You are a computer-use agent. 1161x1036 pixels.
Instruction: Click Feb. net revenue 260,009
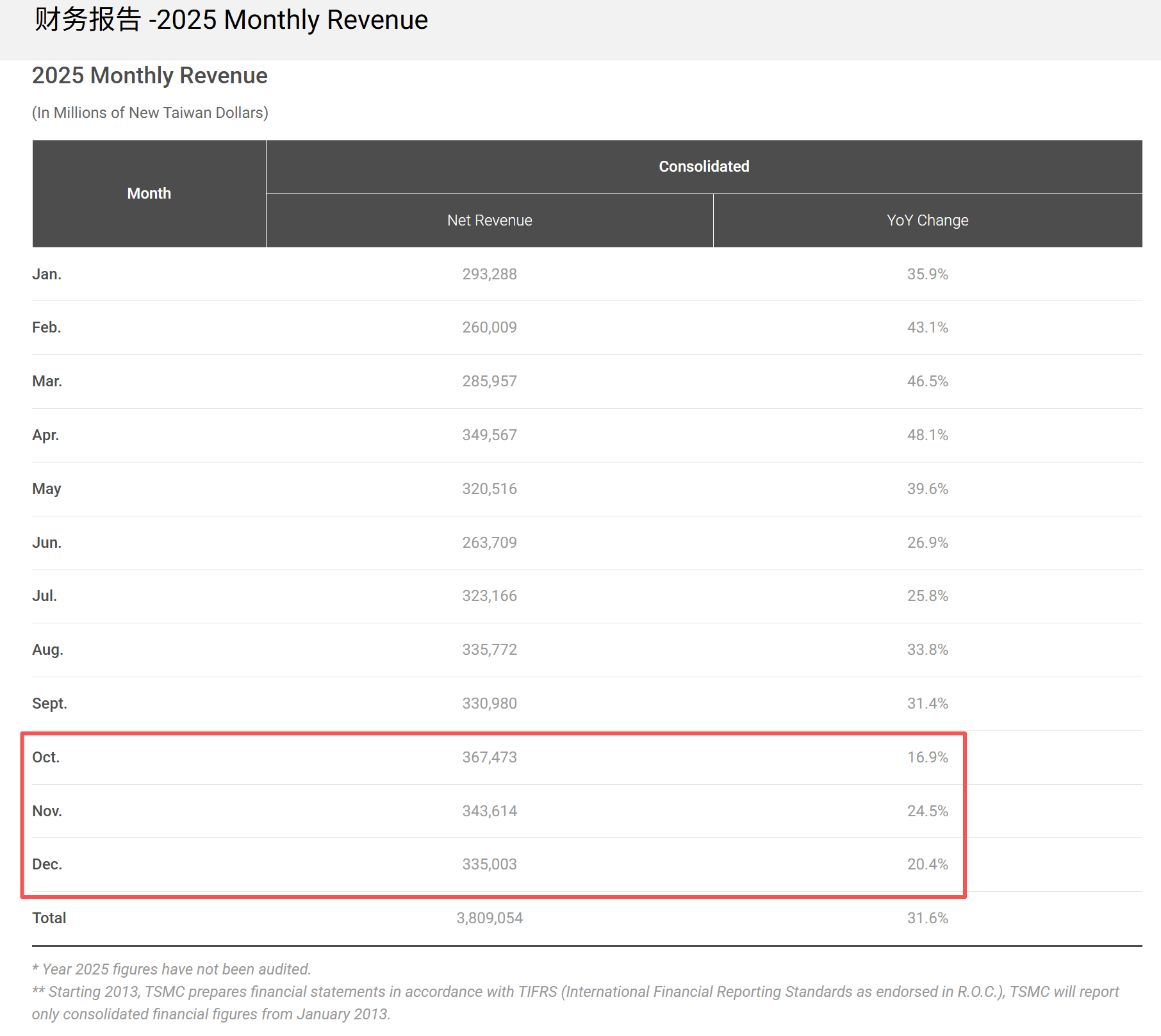pyautogui.click(x=490, y=327)
